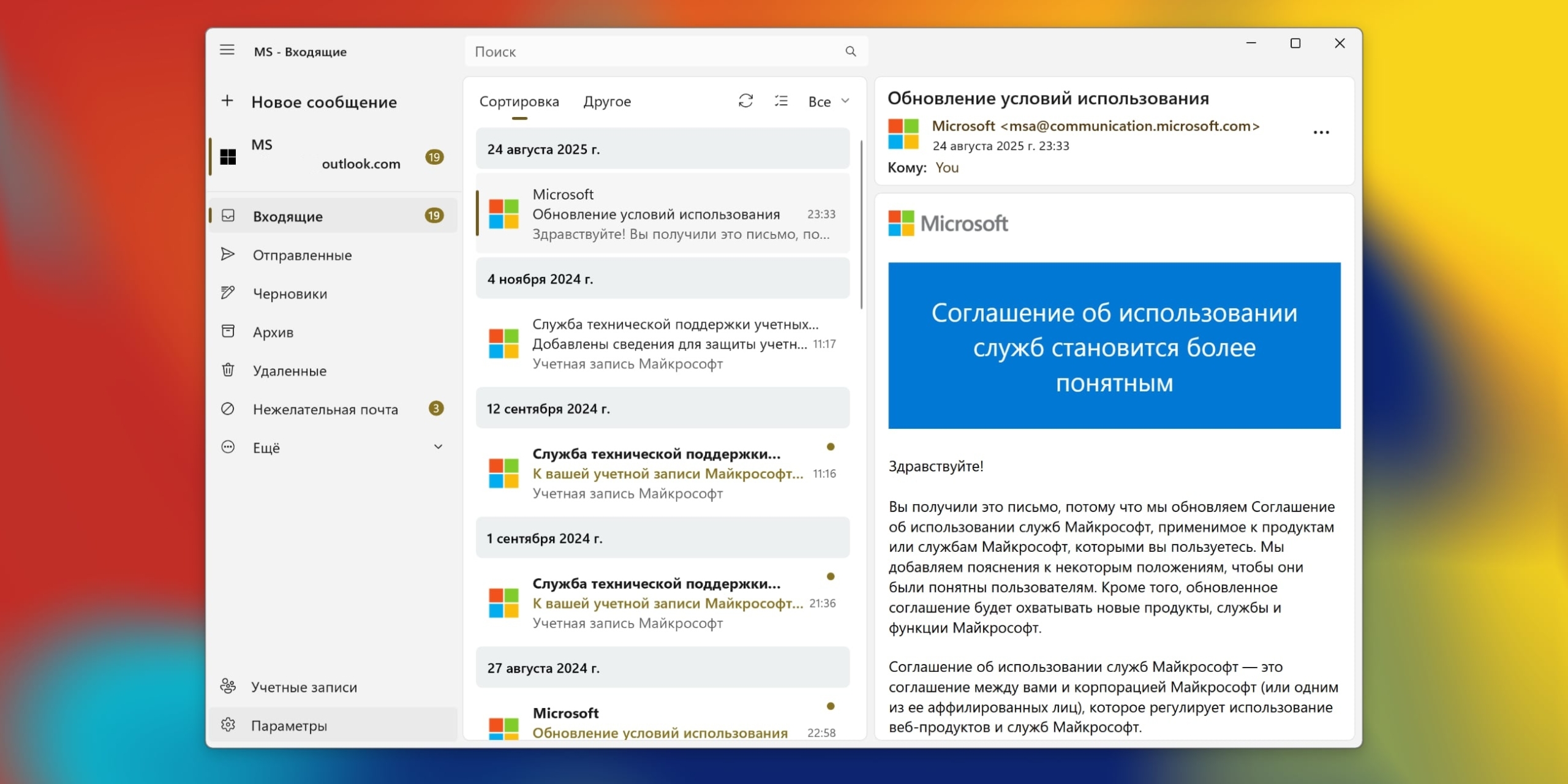This screenshot has width=1568, height=784.
Task: Compose a new message with the plus icon
Action: pyautogui.click(x=227, y=101)
